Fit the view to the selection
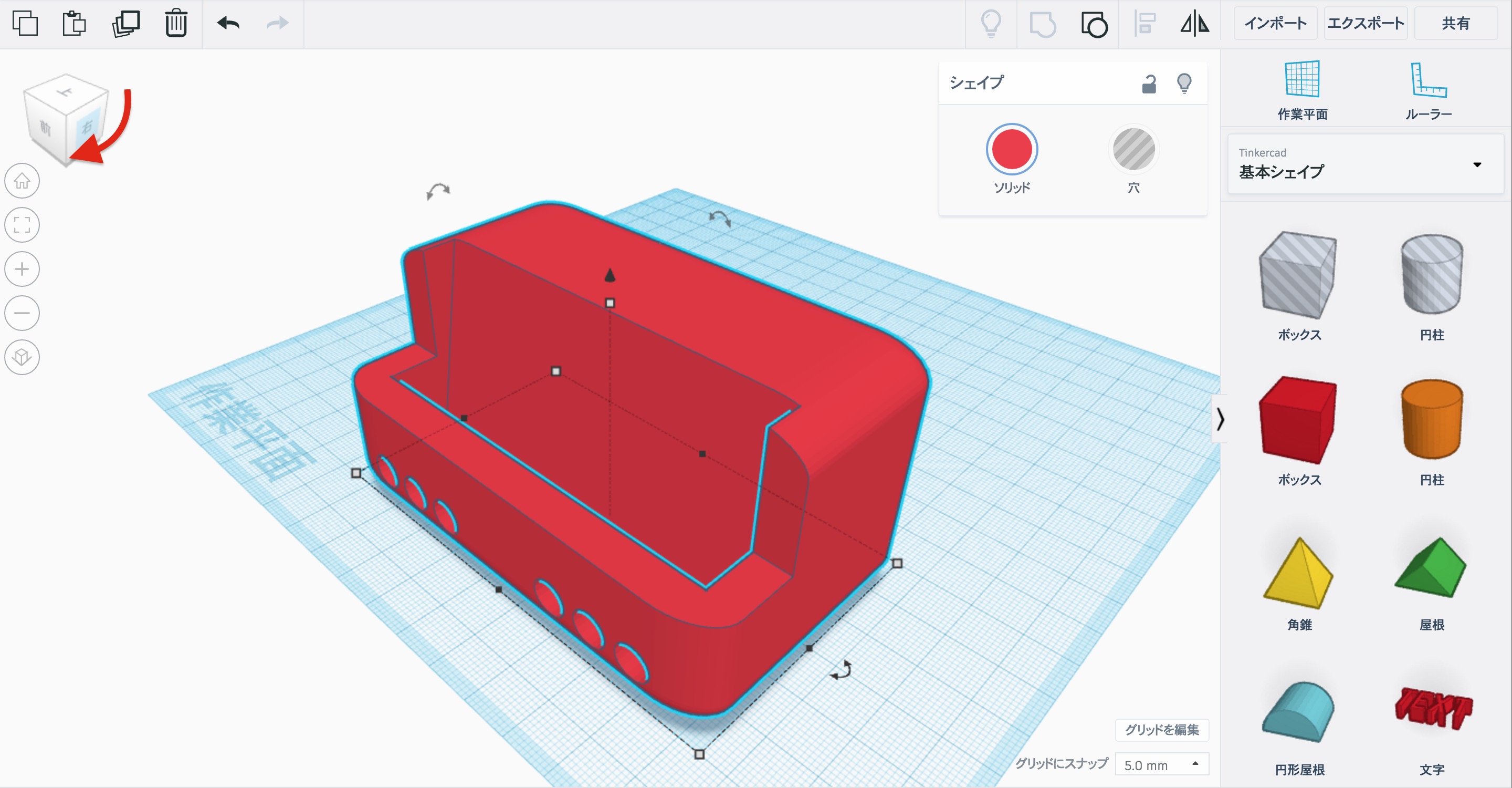This screenshot has width=1512, height=788. click(x=22, y=225)
